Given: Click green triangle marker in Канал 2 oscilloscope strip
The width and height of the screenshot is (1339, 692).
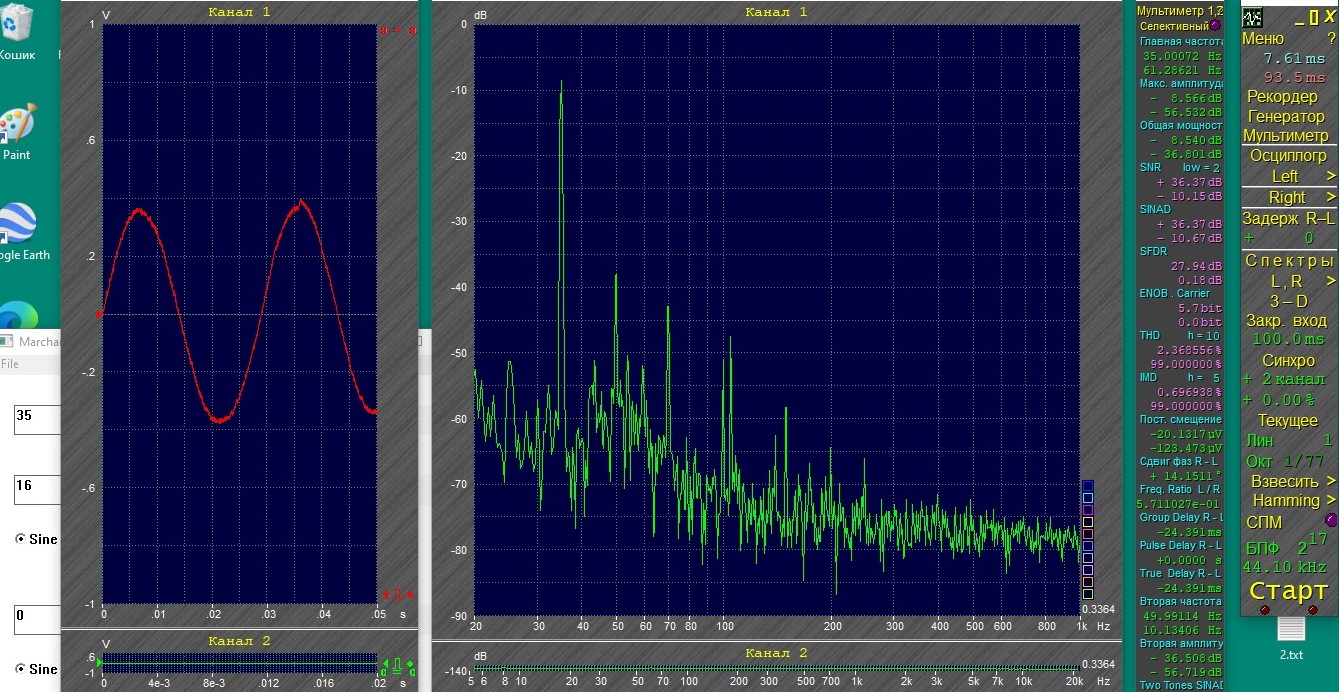Looking at the screenshot, I should (x=99, y=663).
